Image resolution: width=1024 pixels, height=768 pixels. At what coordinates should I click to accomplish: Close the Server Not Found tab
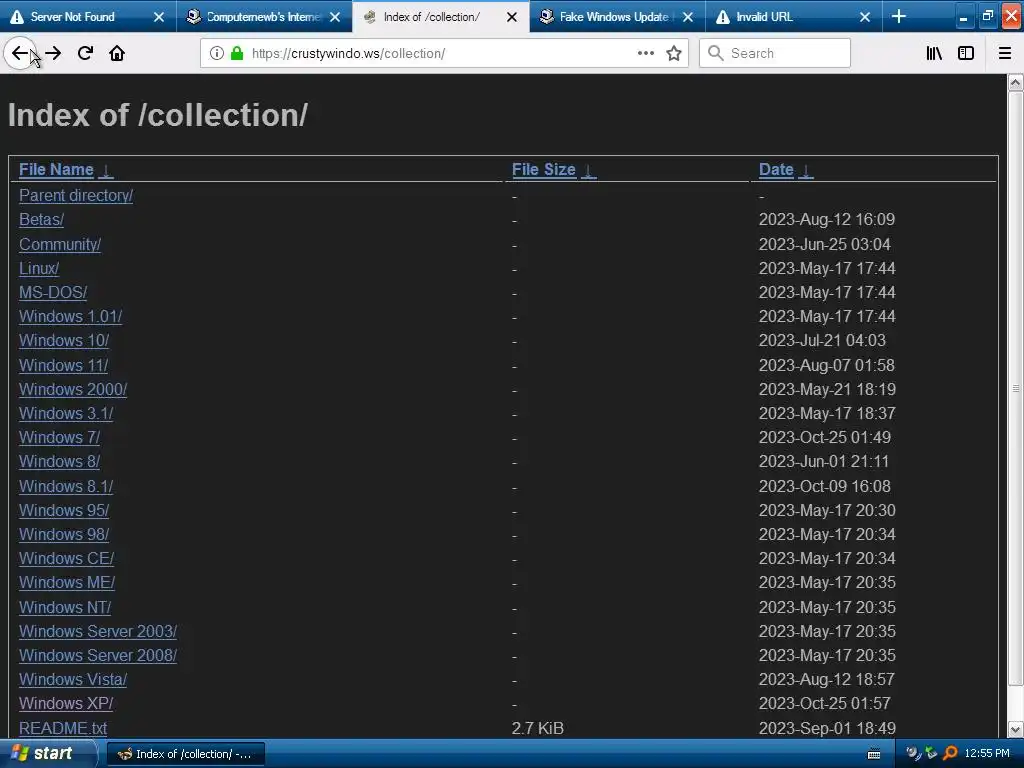coord(159,17)
